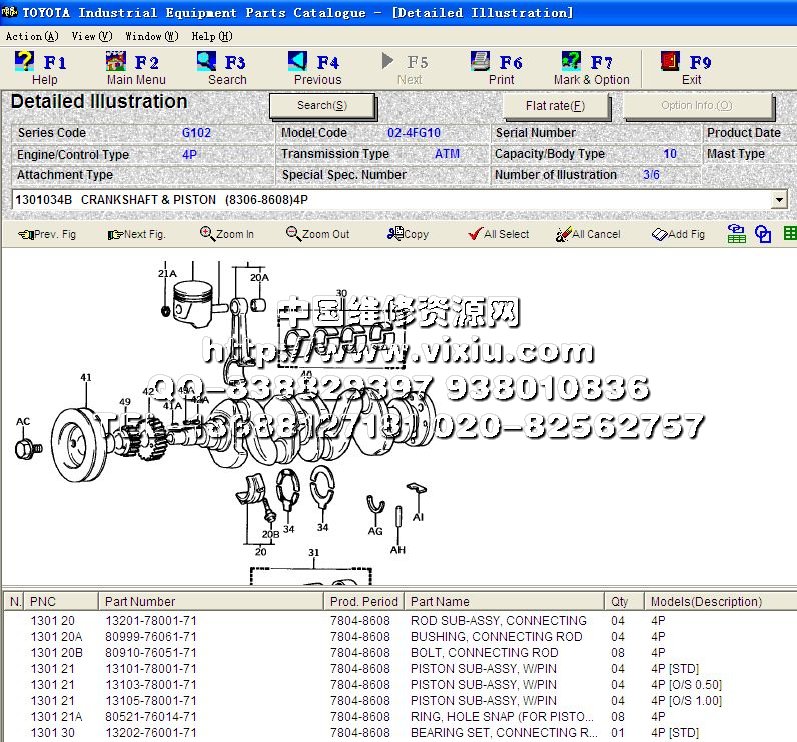This screenshot has height=742, width=797.
Task: Open the Window menu
Action: 150,36
